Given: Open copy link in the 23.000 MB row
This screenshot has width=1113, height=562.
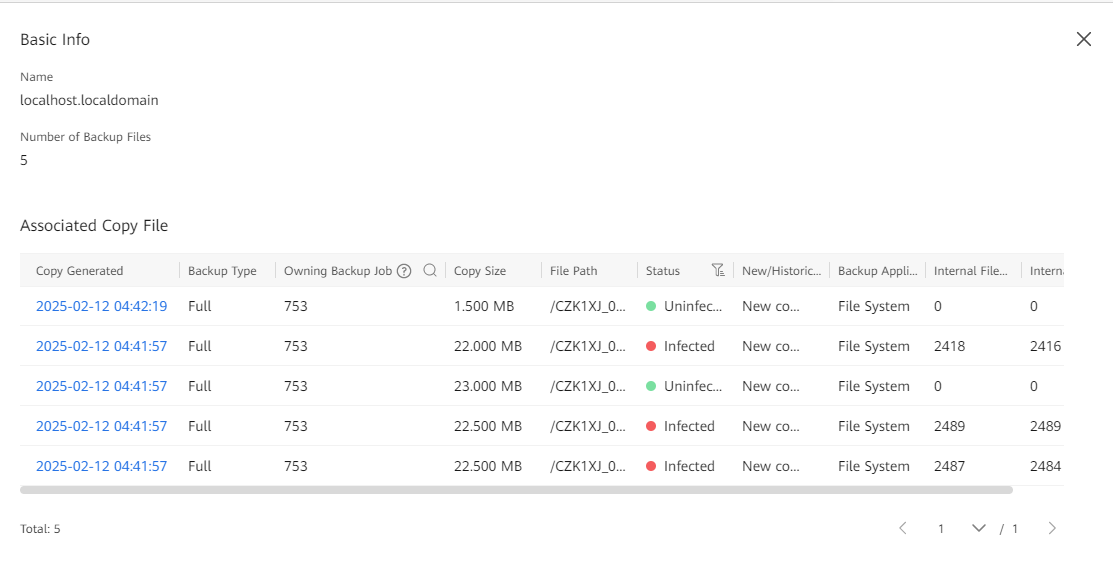Looking at the screenshot, I should tap(101, 386).
